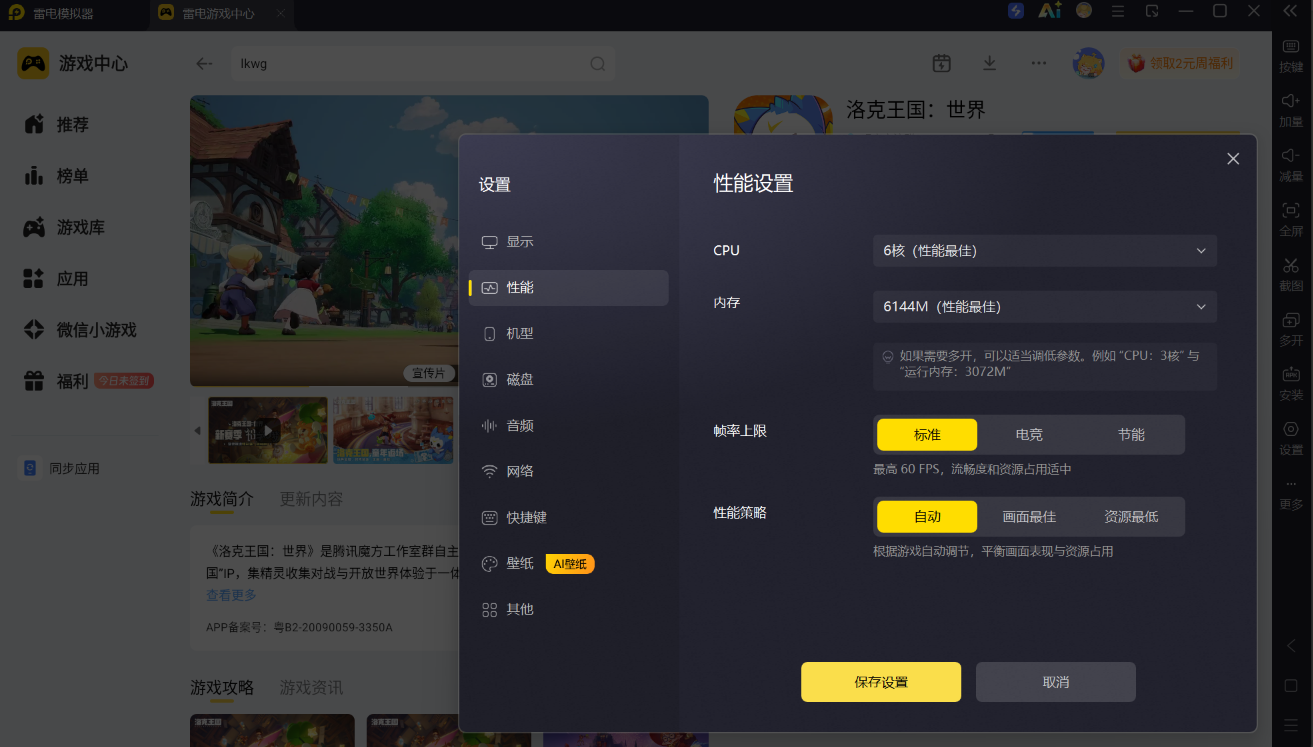Viewport: 1313px width, 747px height.
Task: Set frame rate limit to 节能
Action: (1131, 435)
